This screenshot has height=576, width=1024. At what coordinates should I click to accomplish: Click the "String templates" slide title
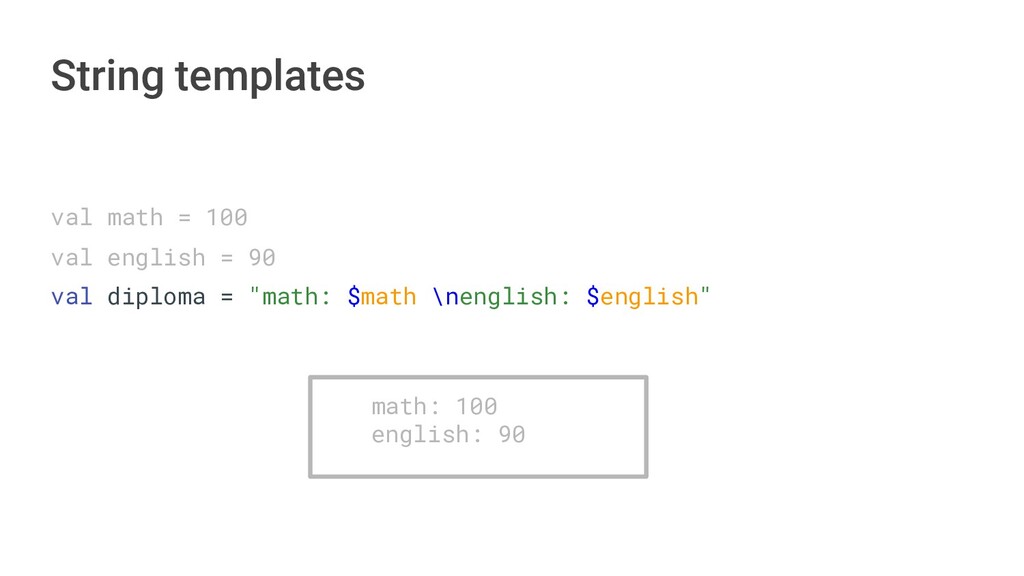207,76
